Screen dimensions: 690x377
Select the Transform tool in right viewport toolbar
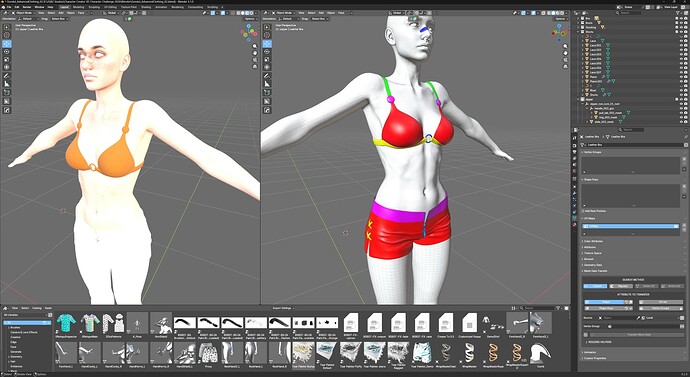tap(267, 67)
